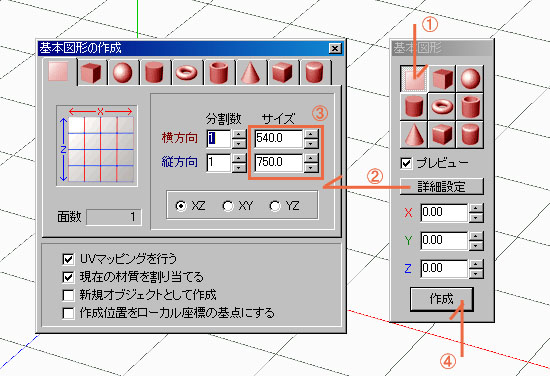
Task: Click the 縦方向 size field showing 750.0
Action: click(279, 162)
